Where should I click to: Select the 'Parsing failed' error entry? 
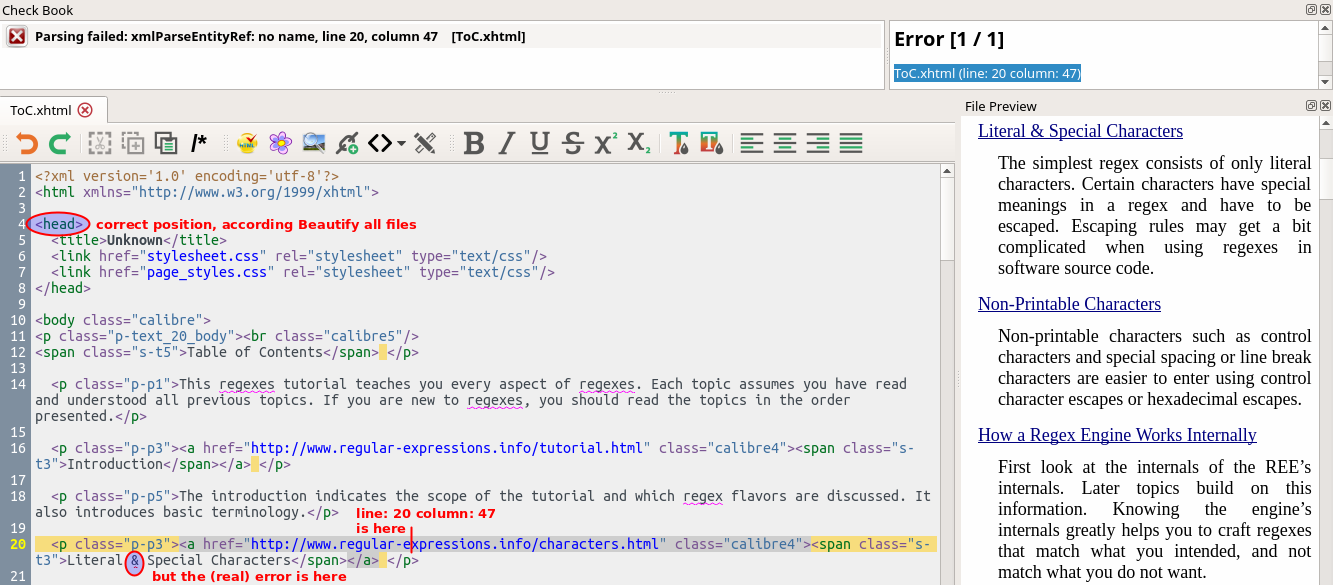[x=441, y=36]
